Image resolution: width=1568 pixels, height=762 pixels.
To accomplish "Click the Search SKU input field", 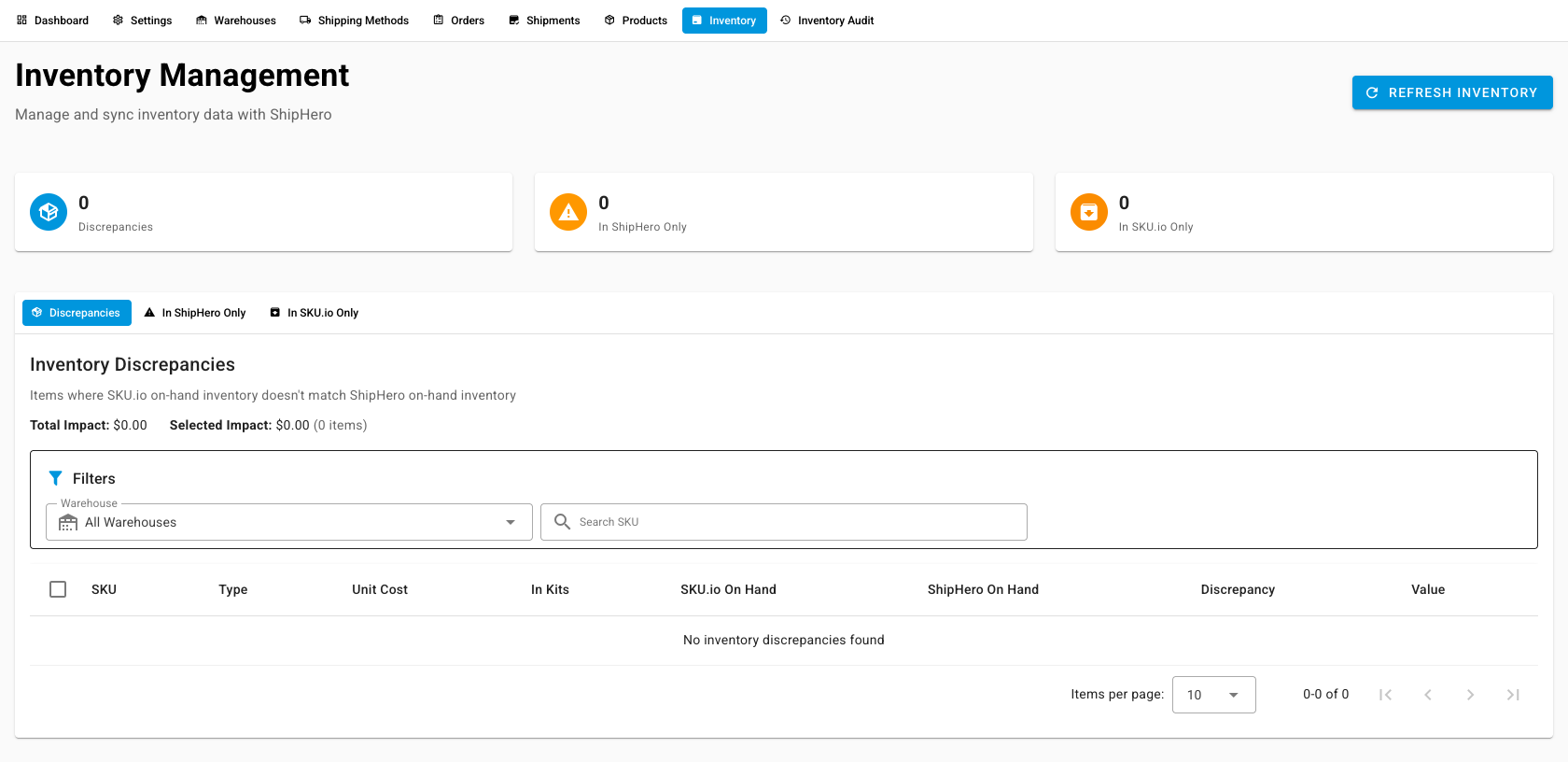I will (784, 522).
